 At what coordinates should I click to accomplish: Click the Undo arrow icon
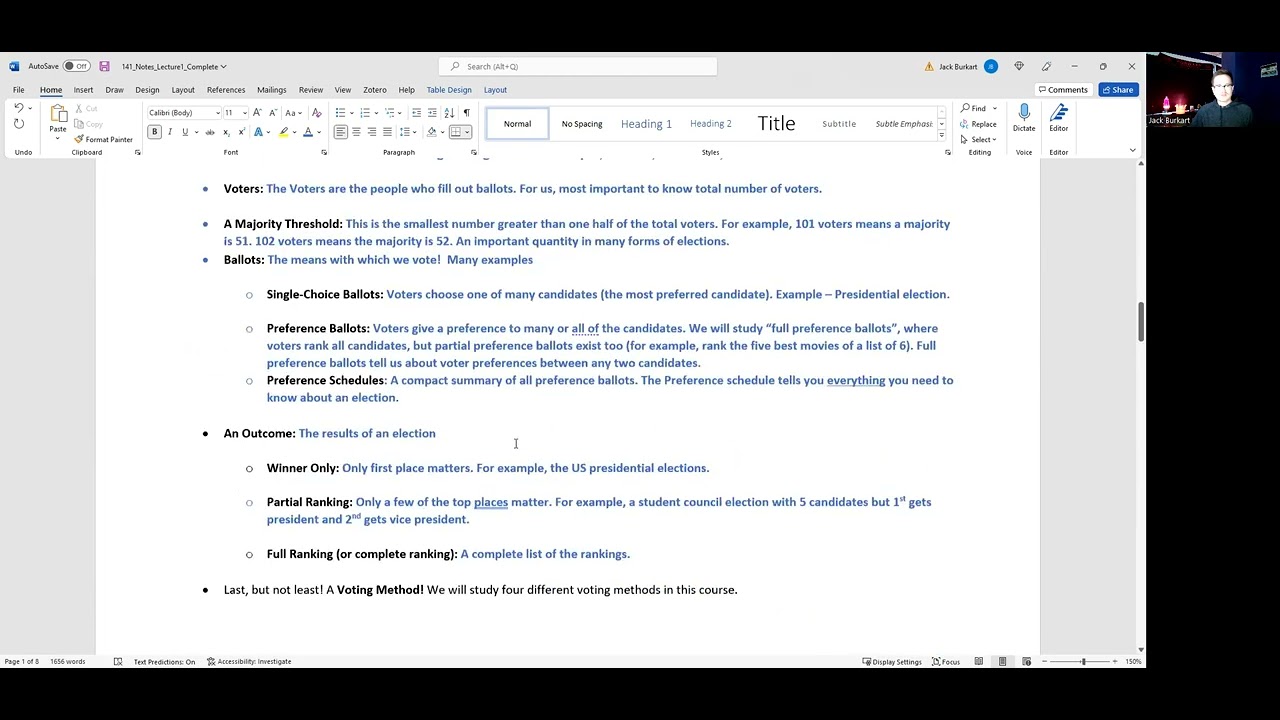click(18, 108)
